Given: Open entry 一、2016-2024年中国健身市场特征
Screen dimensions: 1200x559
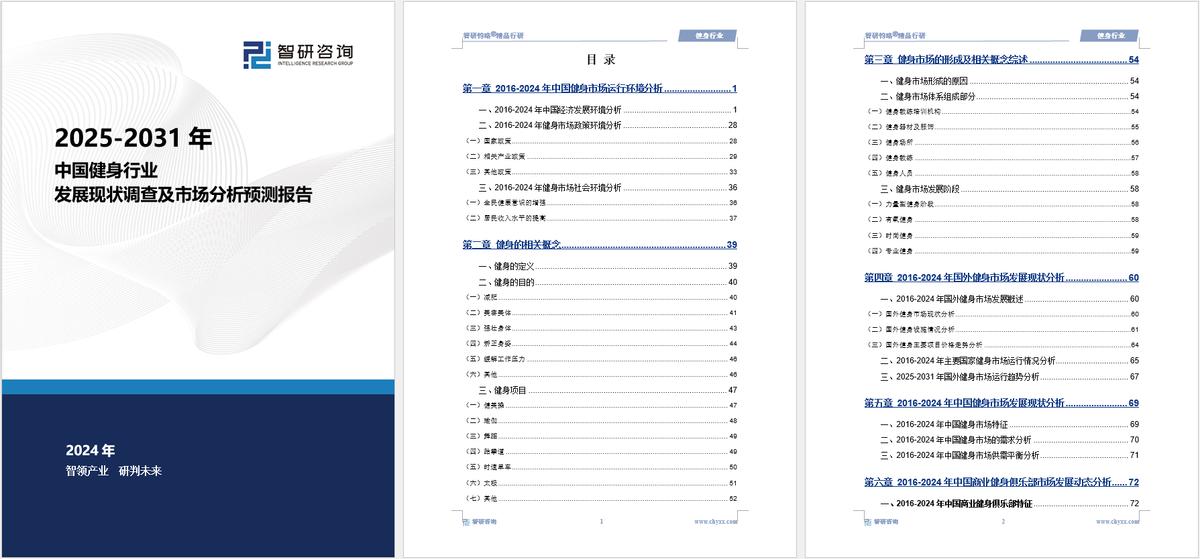Looking at the screenshot, I should pos(1009,424).
